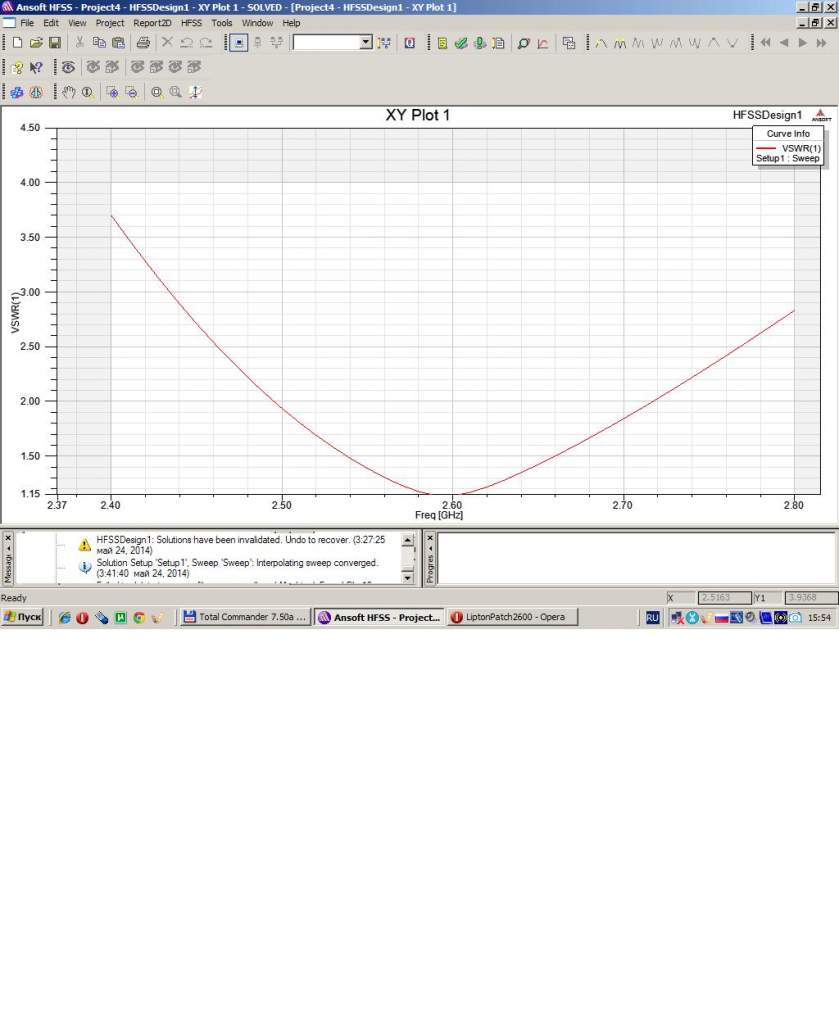839x1024 pixels.
Task: Click the Help contents question-mark icon
Action: pyautogui.click(x=18, y=67)
